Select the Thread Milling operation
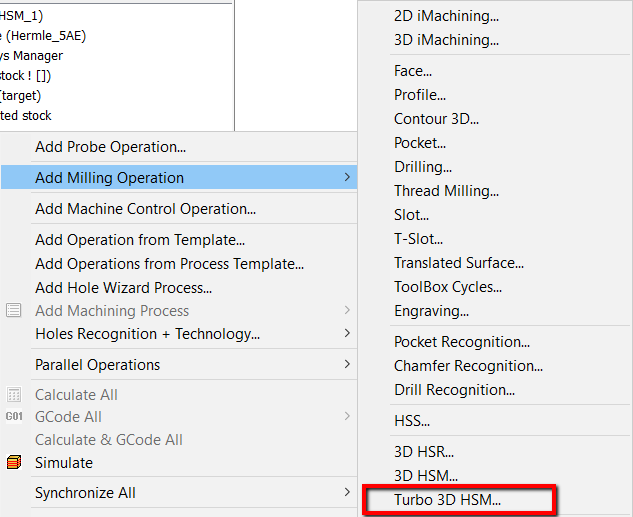The width and height of the screenshot is (633, 517). coord(446,191)
